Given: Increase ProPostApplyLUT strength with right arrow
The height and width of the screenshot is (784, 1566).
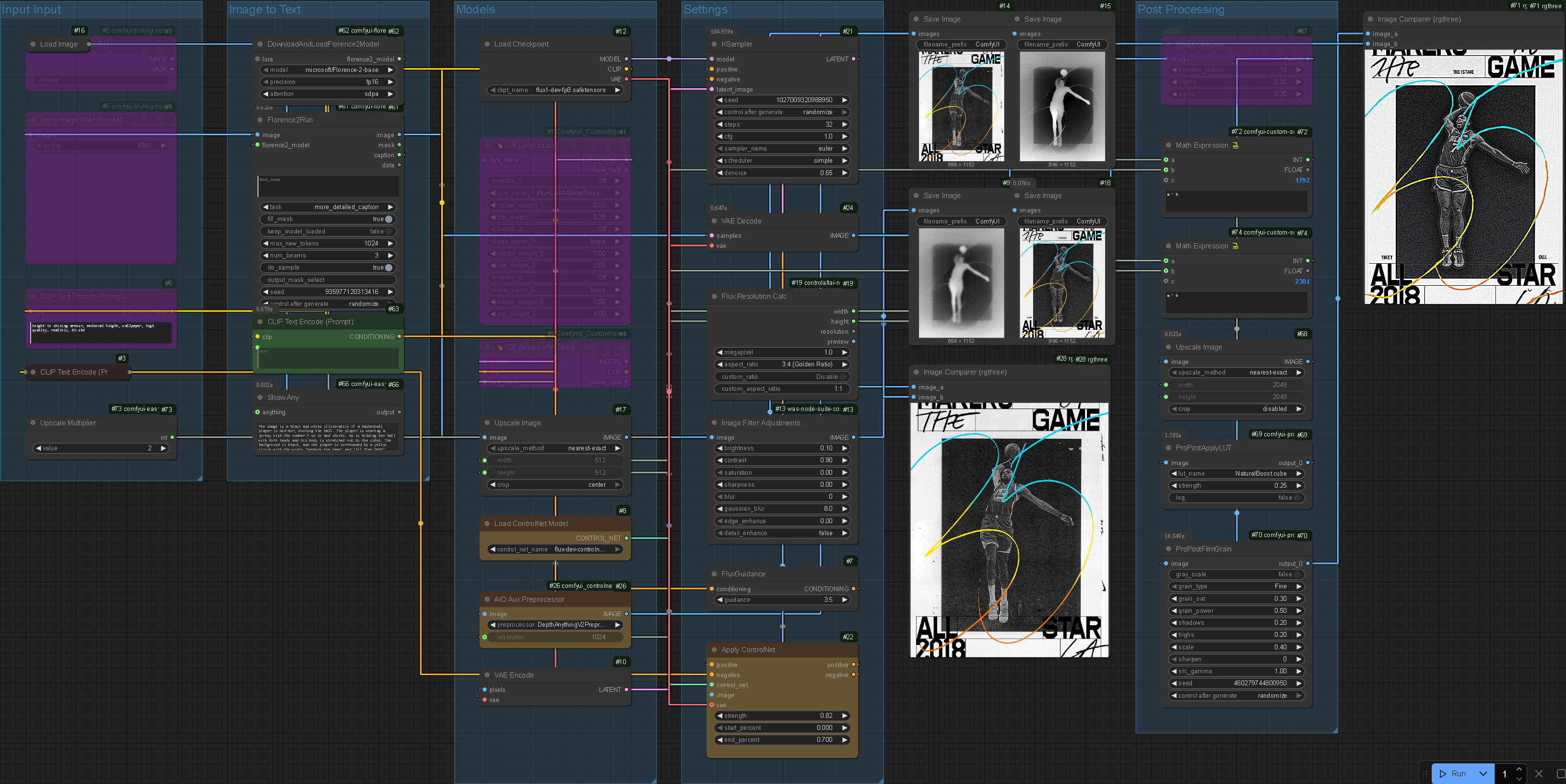Looking at the screenshot, I should [x=1298, y=486].
